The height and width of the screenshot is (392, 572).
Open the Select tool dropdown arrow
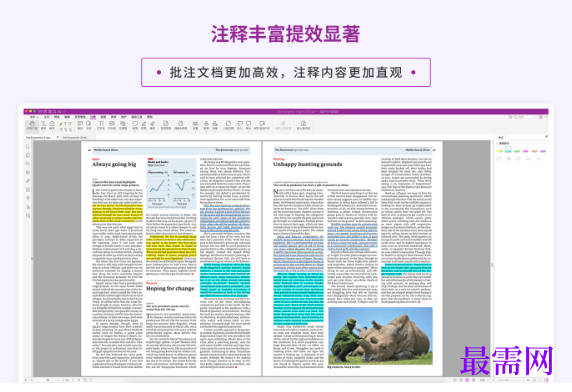(x=43, y=131)
